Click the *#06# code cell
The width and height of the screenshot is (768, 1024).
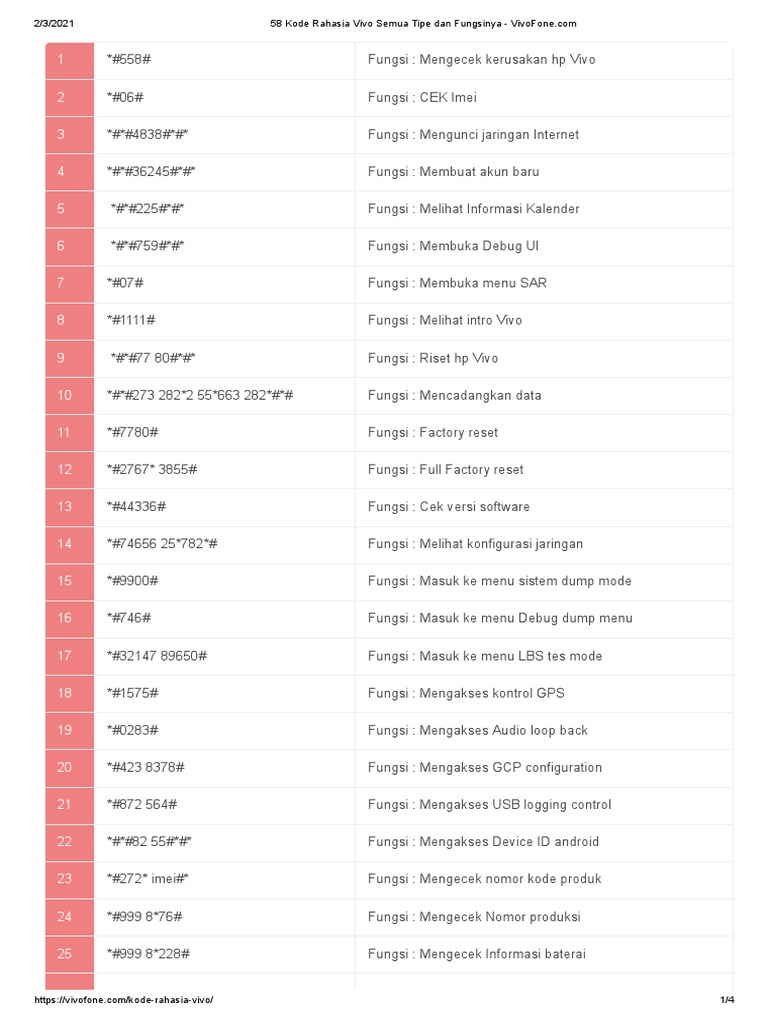pyautogui.click(x=125, y=97)
